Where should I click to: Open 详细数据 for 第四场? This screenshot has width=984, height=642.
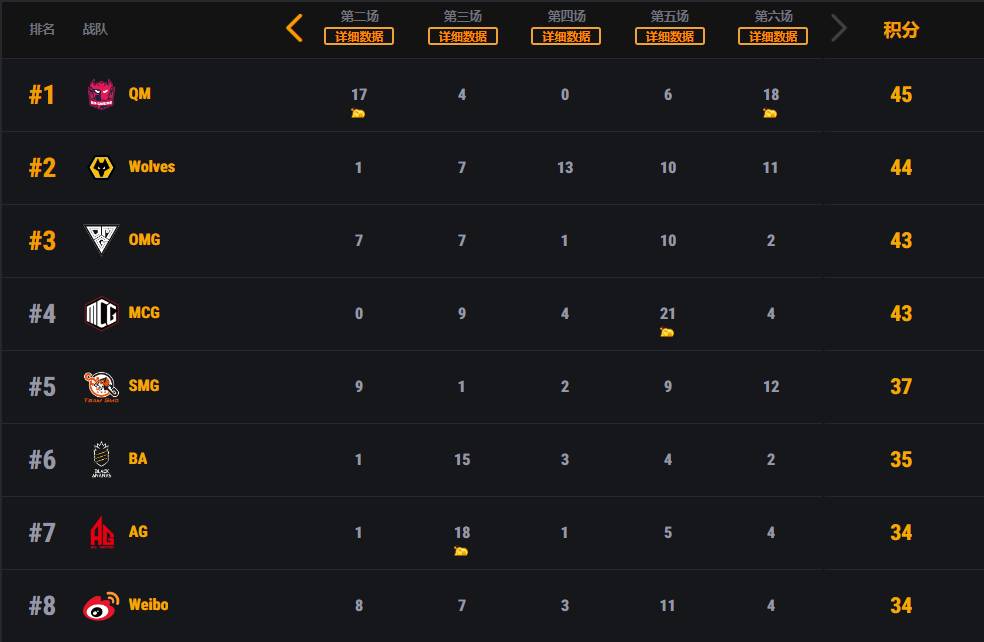(x=566, y=36)
